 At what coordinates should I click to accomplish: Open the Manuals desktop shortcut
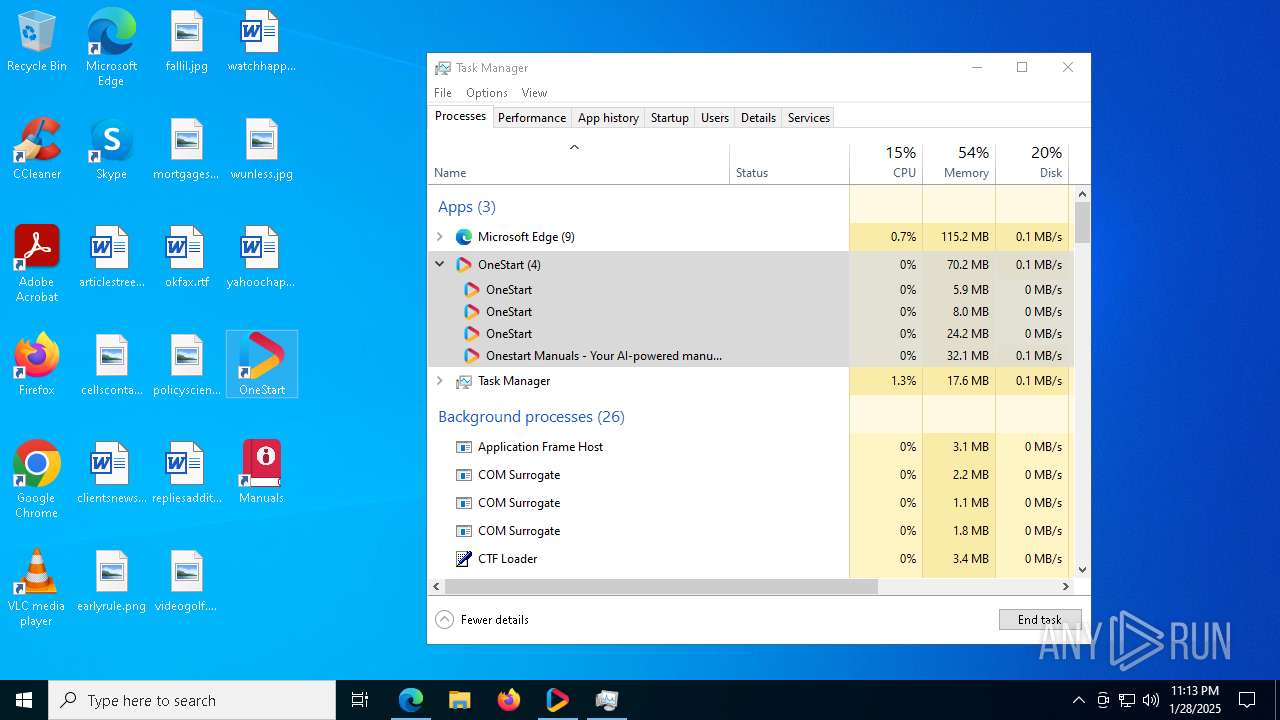coord(261,474)
